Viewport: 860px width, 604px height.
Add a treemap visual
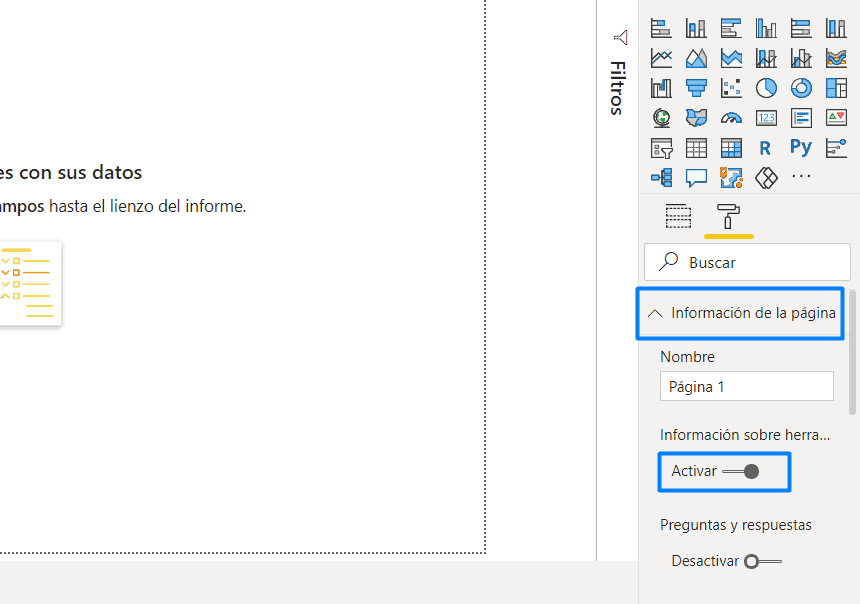click(836, 88)
